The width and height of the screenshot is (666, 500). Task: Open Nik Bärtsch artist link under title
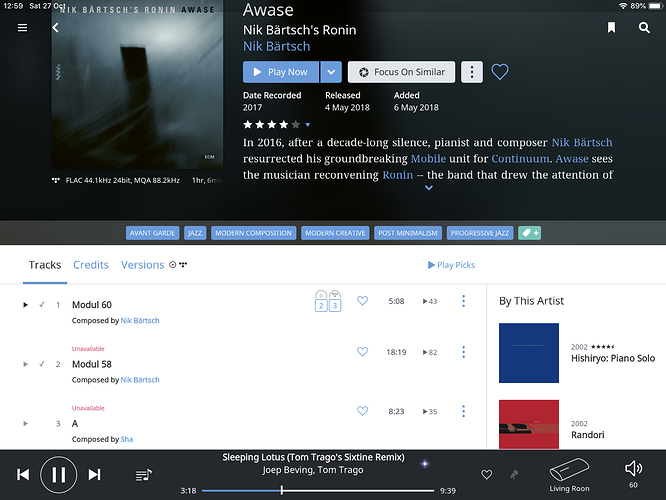(277, 46)
